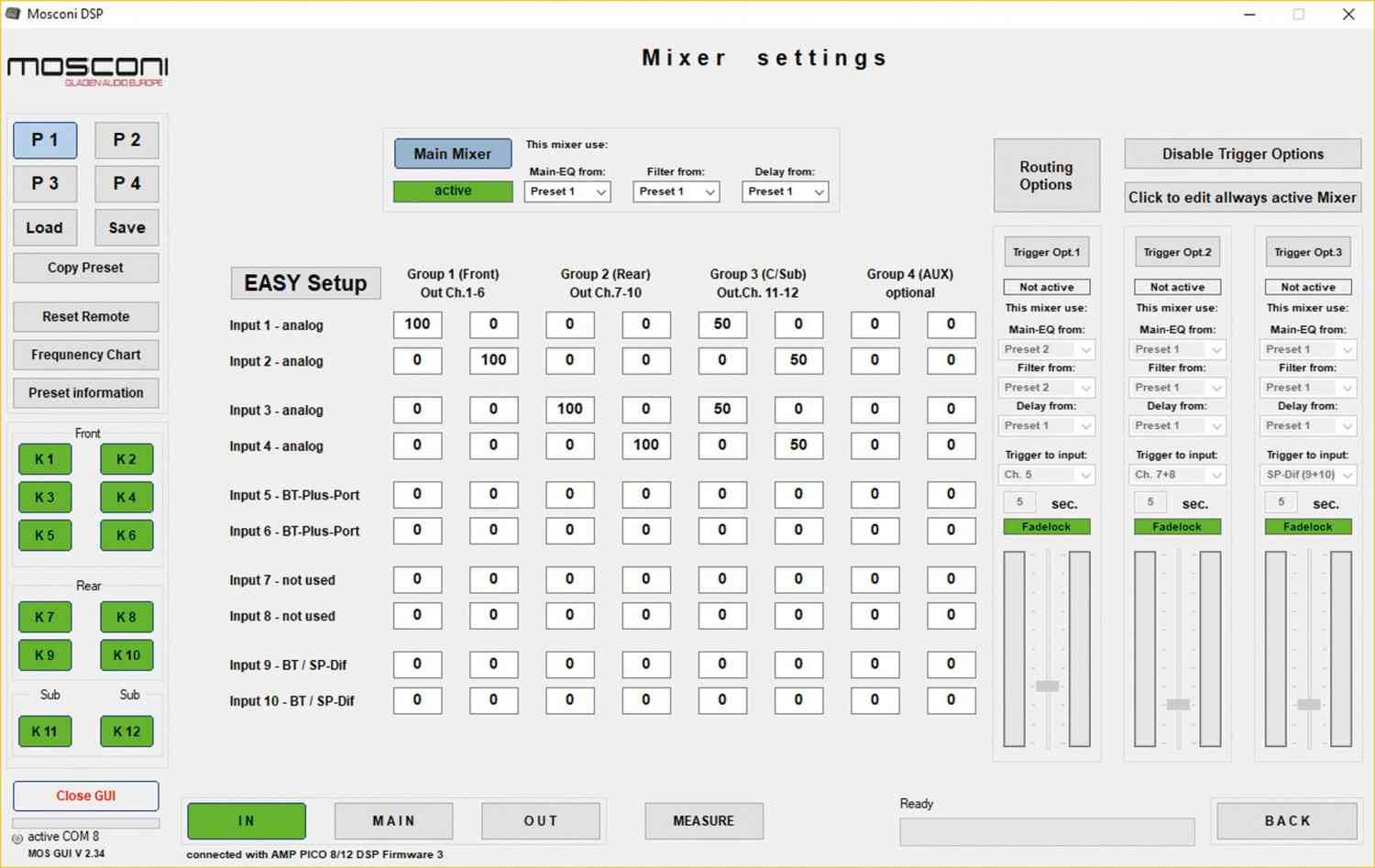Click Input 2 analog second Front field
Viewport: 1375px width, 868px height.
click(x=493, y=360)
